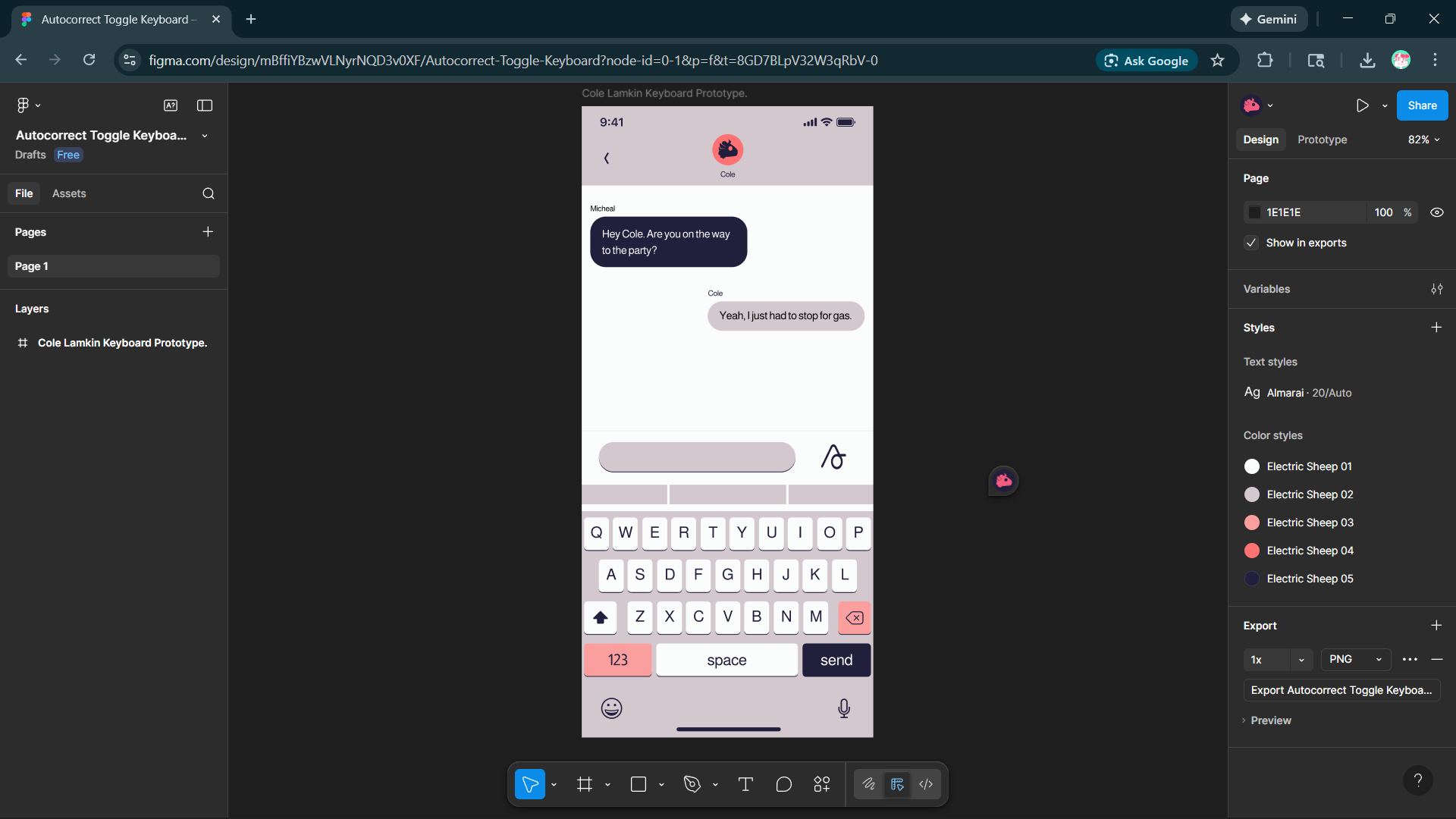Image resolution: width=1456 pixels, height=819 pixels.
Task: Open the PNG export format dropdown
Action: click(x=1355, y=660)
